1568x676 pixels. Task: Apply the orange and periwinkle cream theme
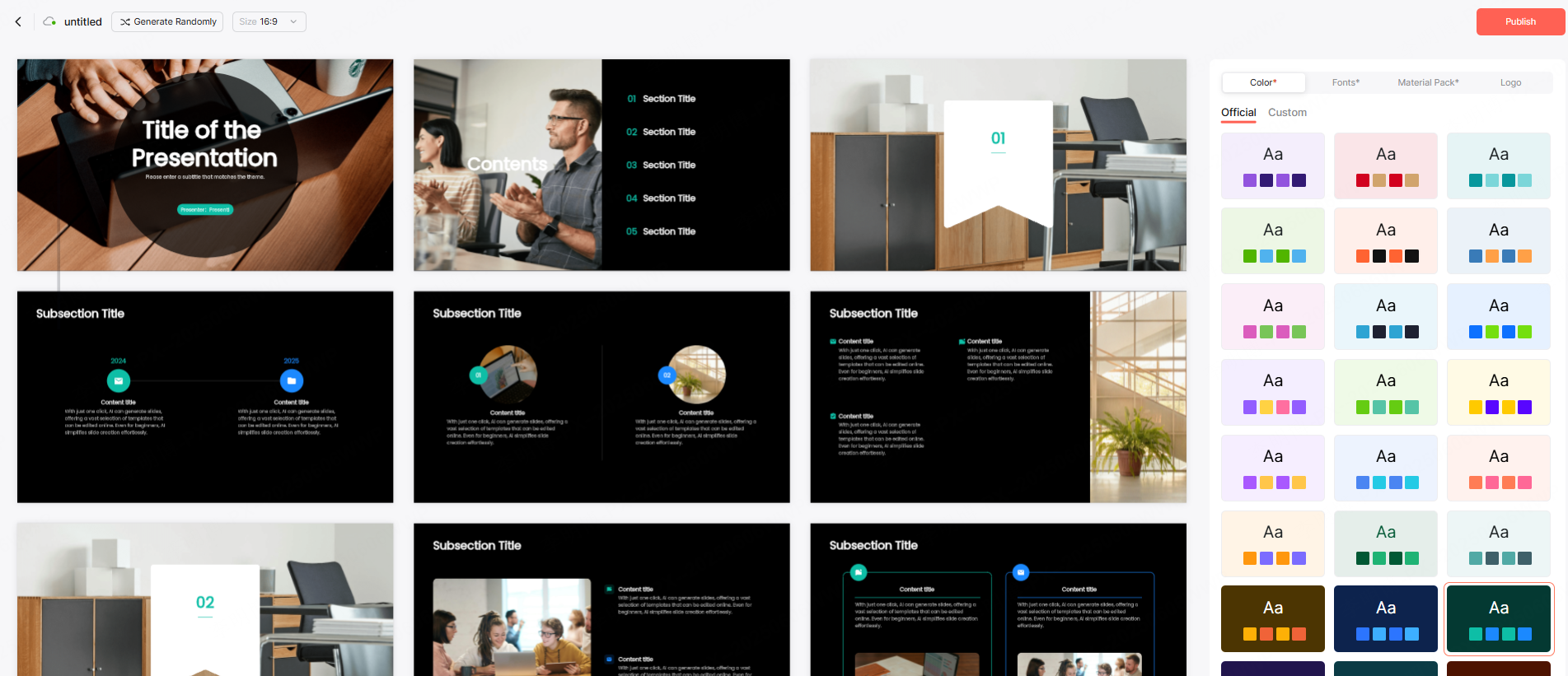pyautogui.click(x=1273, y=543)
